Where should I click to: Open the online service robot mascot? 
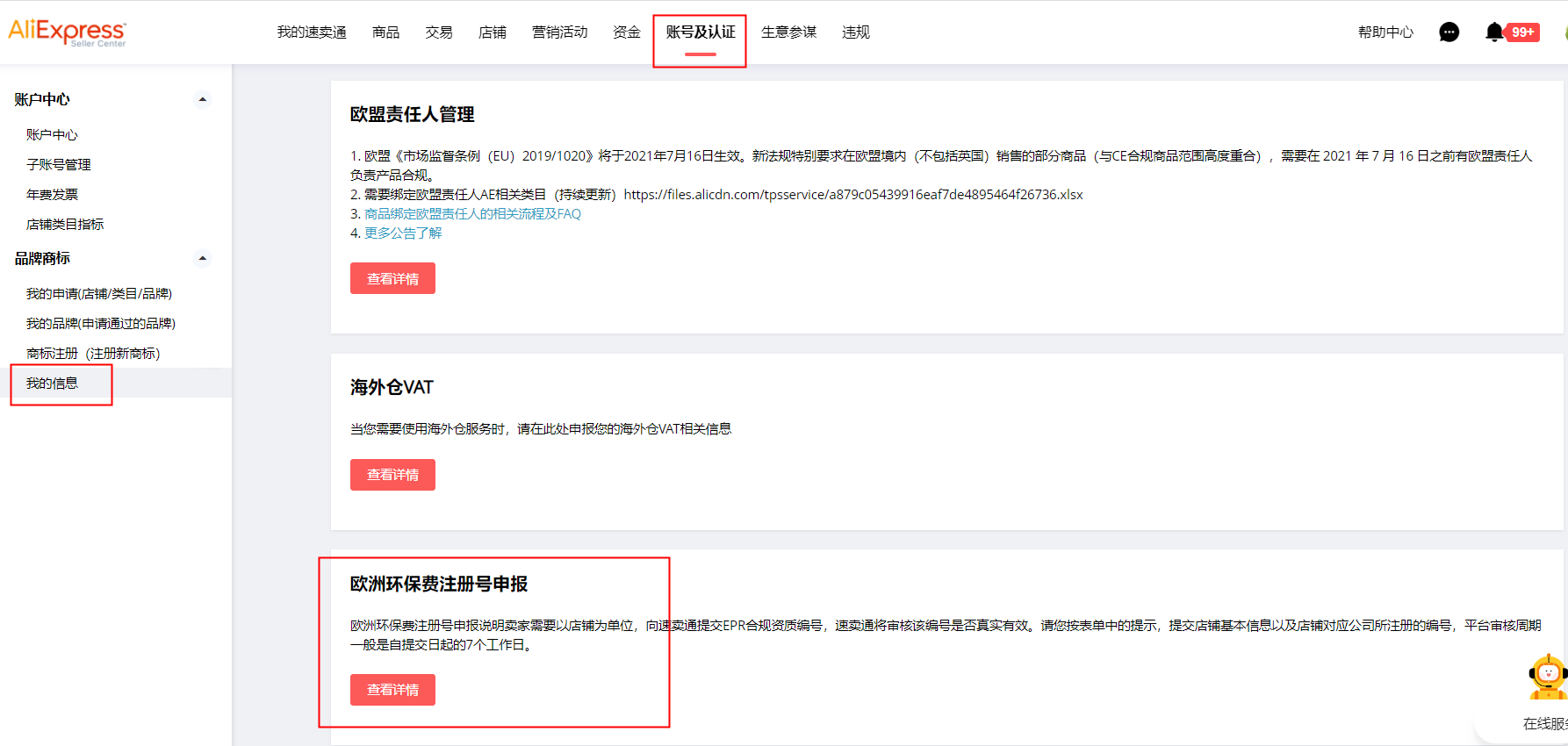coord(1549,677)
